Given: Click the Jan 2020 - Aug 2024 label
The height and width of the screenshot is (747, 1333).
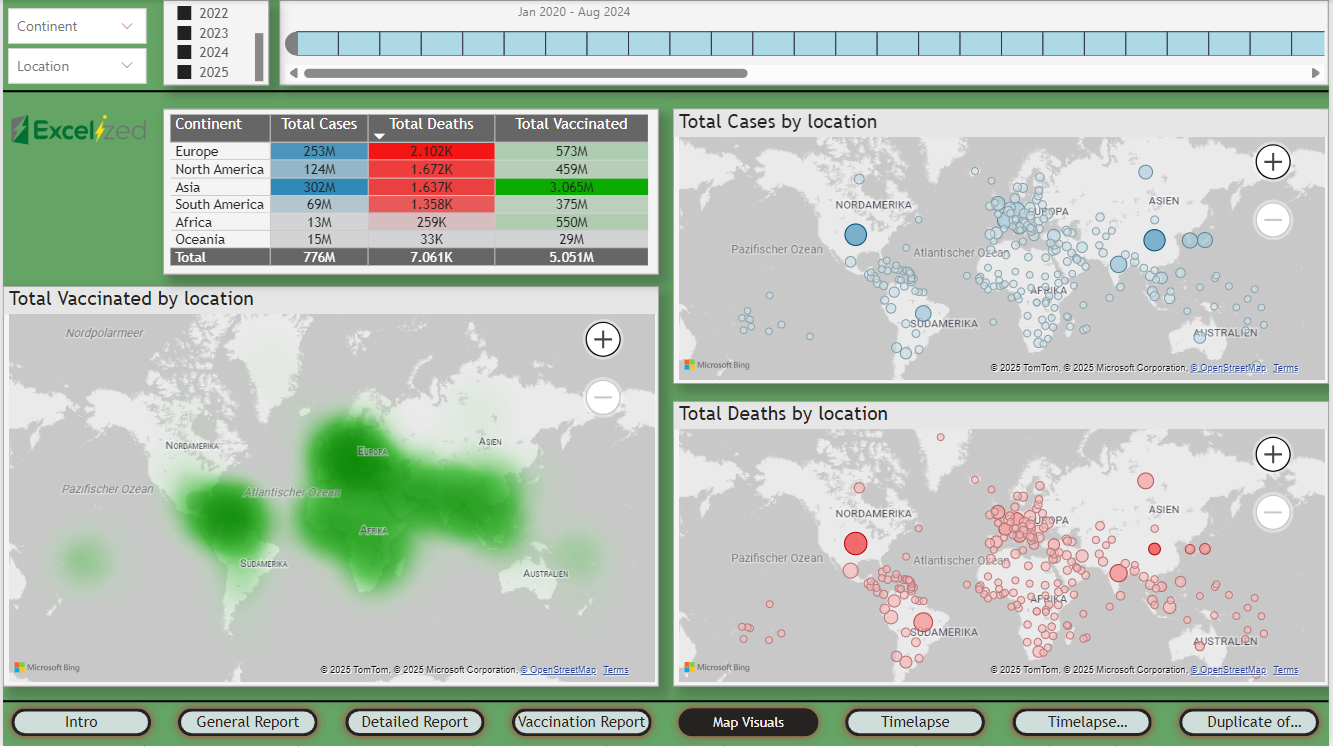Looking at the screenshot, I should coord(574,13).
